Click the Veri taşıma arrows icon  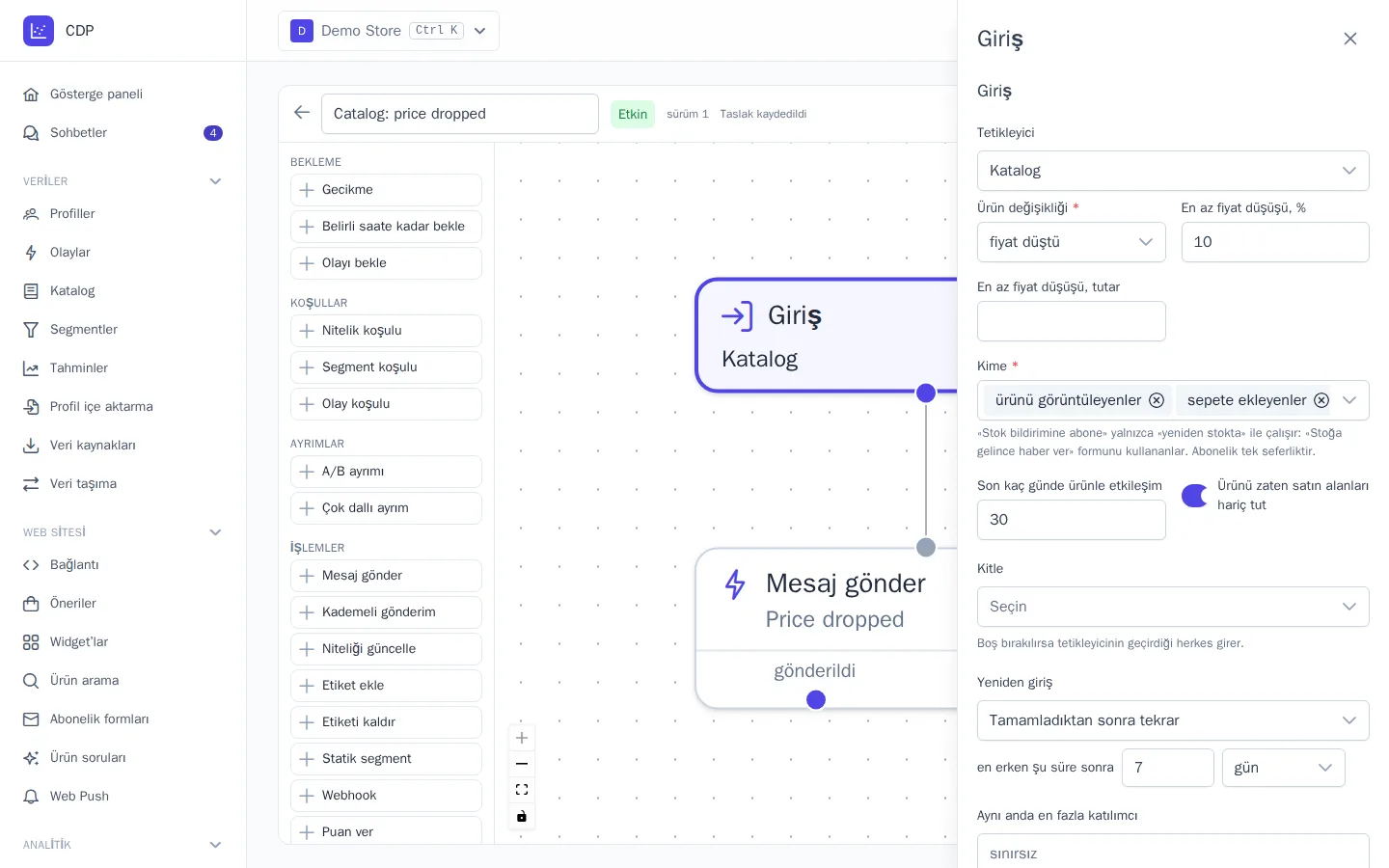(31, 484)
